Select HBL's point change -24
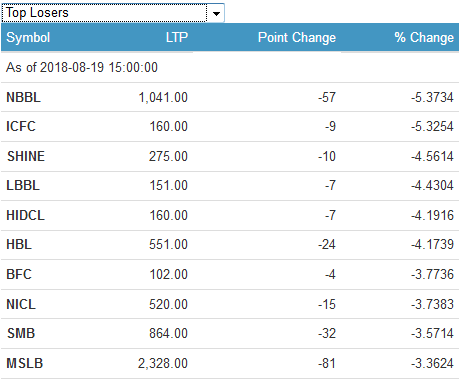The height and width of the screenshot is (379, 462). pyautogui.click(x=327, y=245)
